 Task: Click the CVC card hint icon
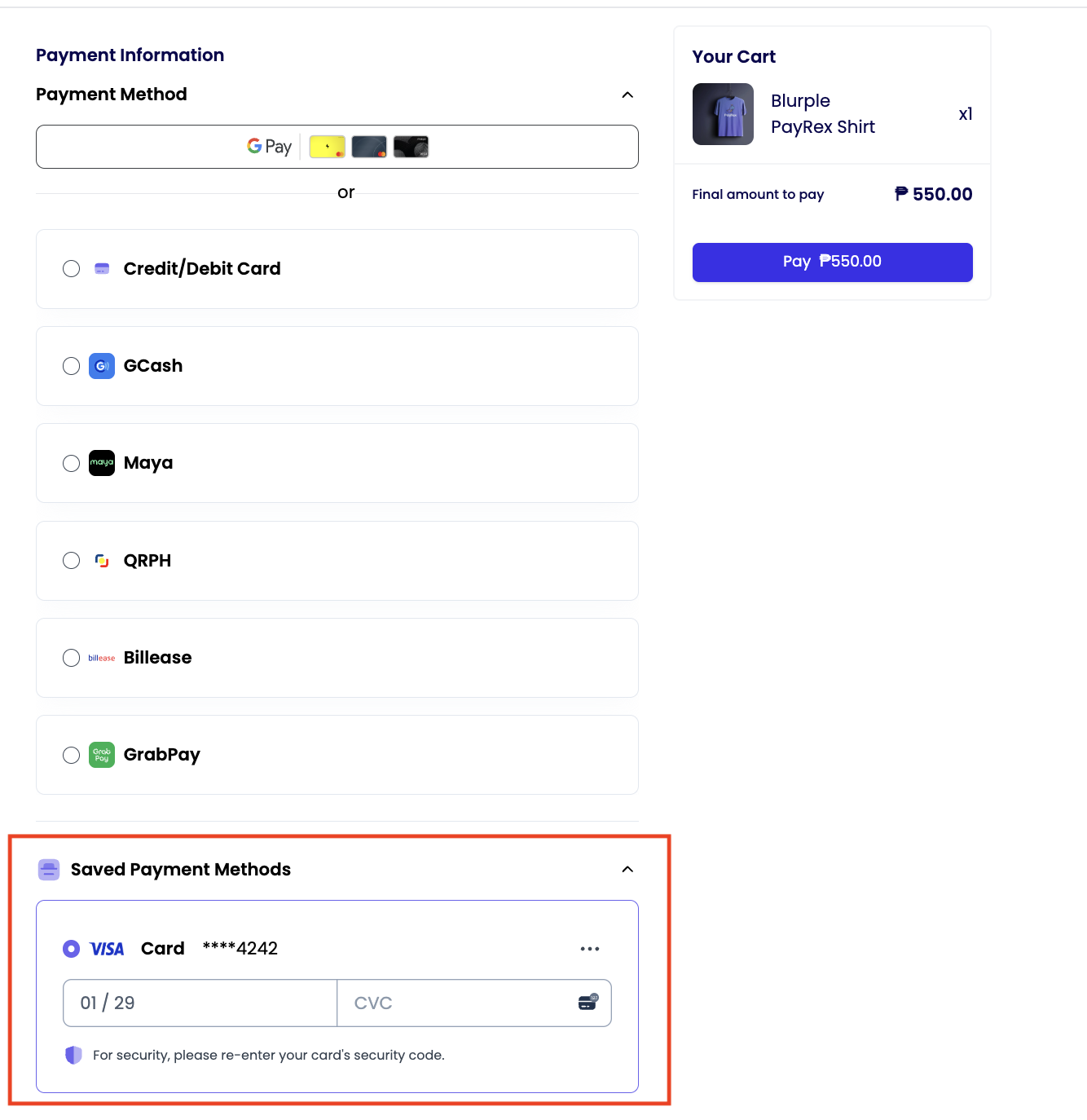coord(588,1002)
